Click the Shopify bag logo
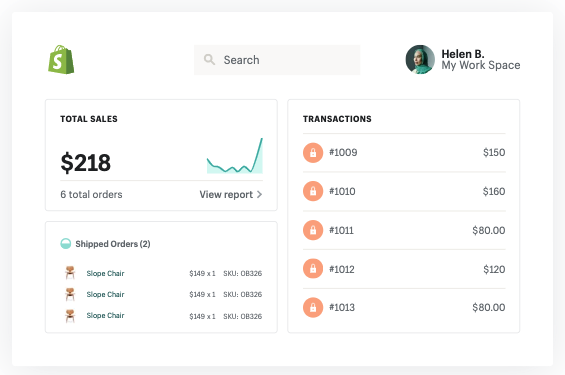The image size is (565, 375). (x=61, y=60)
